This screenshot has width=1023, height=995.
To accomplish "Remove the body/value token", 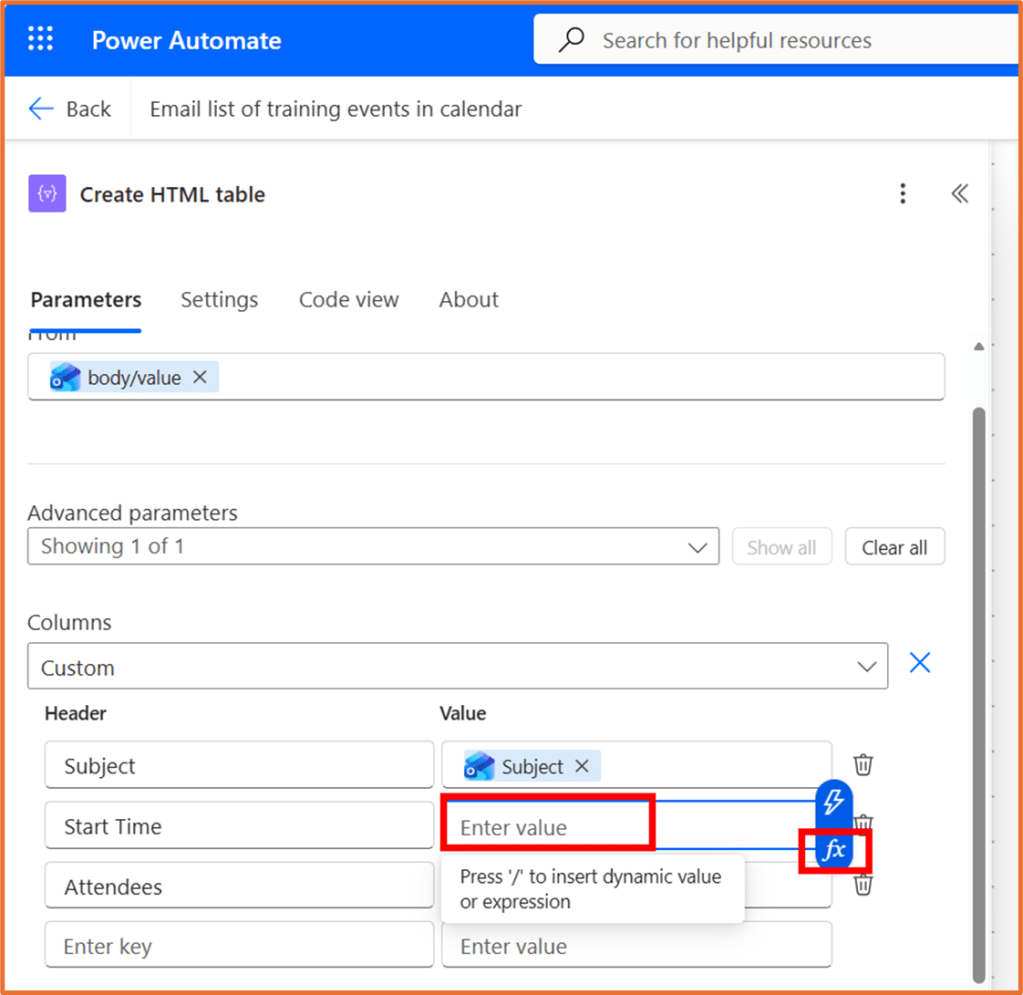I will (x=200, y=377).
